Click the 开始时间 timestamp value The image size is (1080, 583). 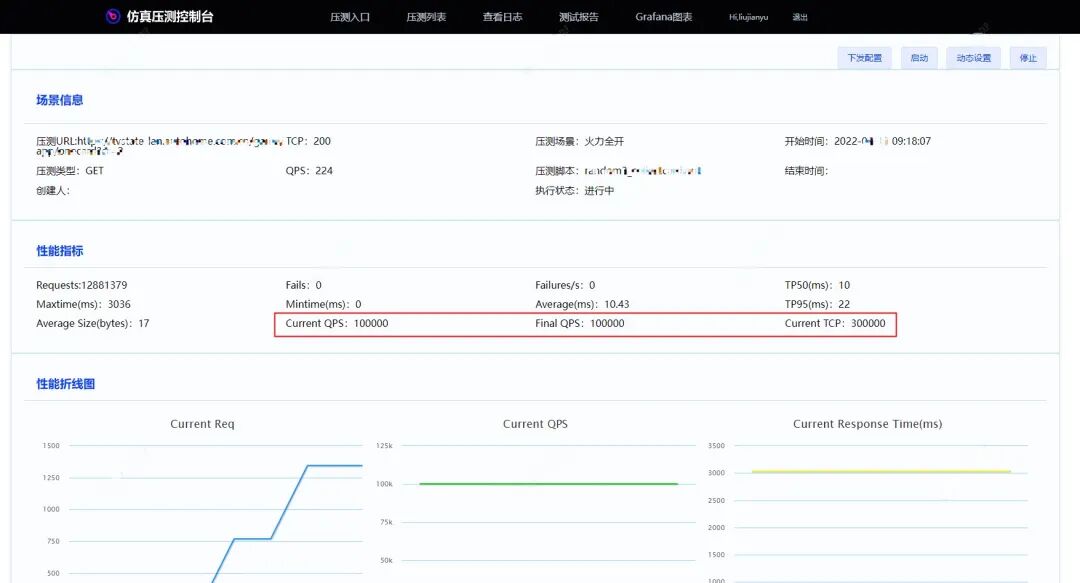[x=882, y=141]
